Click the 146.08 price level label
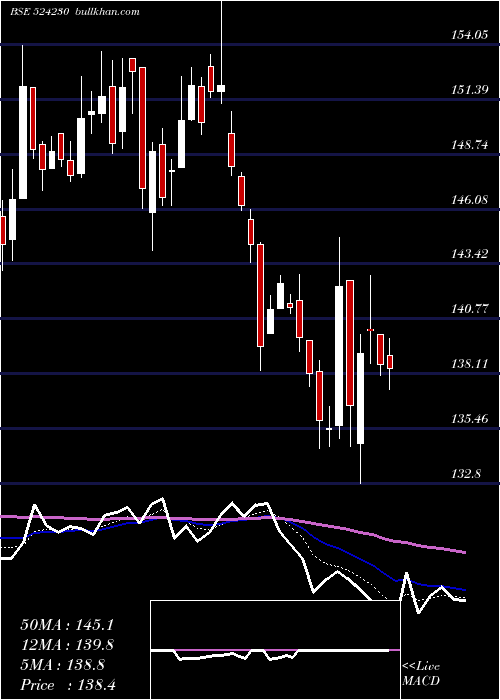 470,199
